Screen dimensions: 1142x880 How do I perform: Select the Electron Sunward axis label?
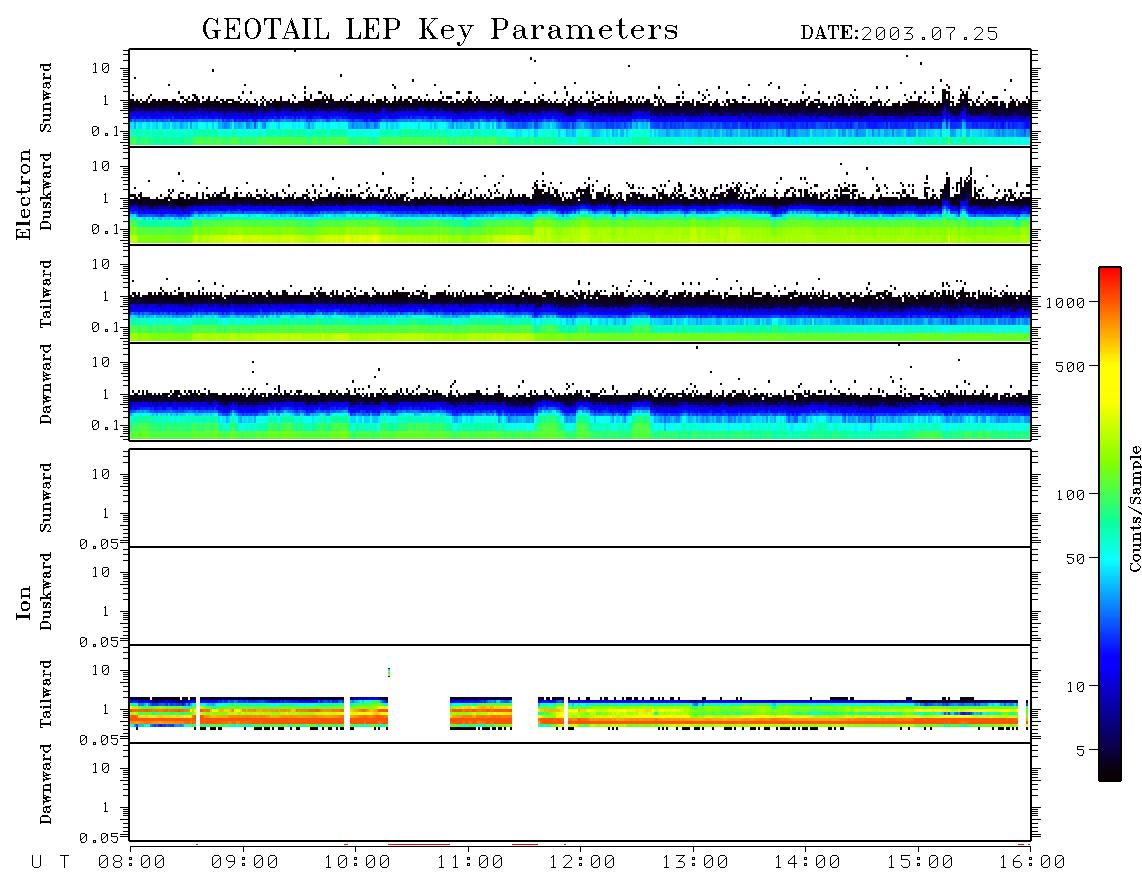pyautogui.click(x=46, y=98)
